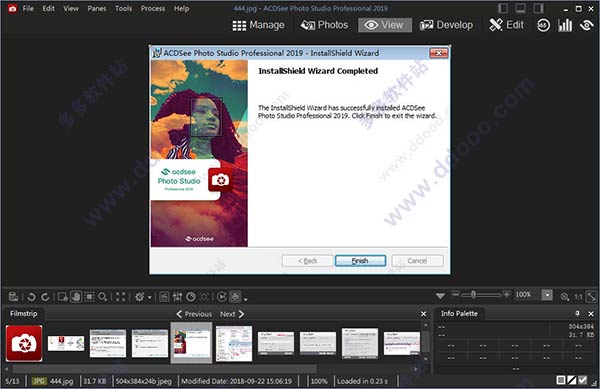Screen dimensions: 600x389
Task: Open the Tools menu
Action: pos(123,8)
